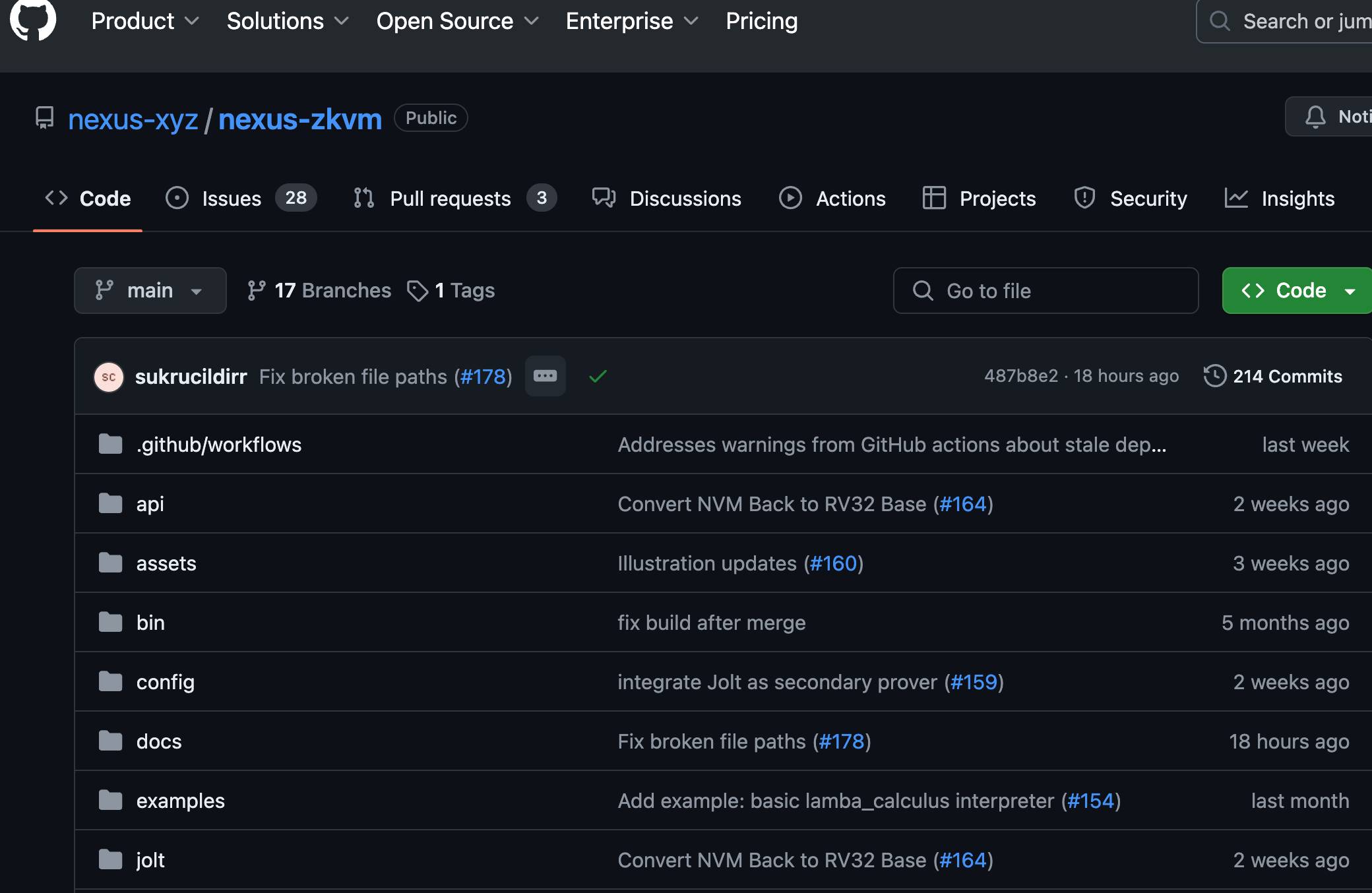Expand commit message ellipsis button
This screenshot has width=1372, height=893.
click(545, 376)
